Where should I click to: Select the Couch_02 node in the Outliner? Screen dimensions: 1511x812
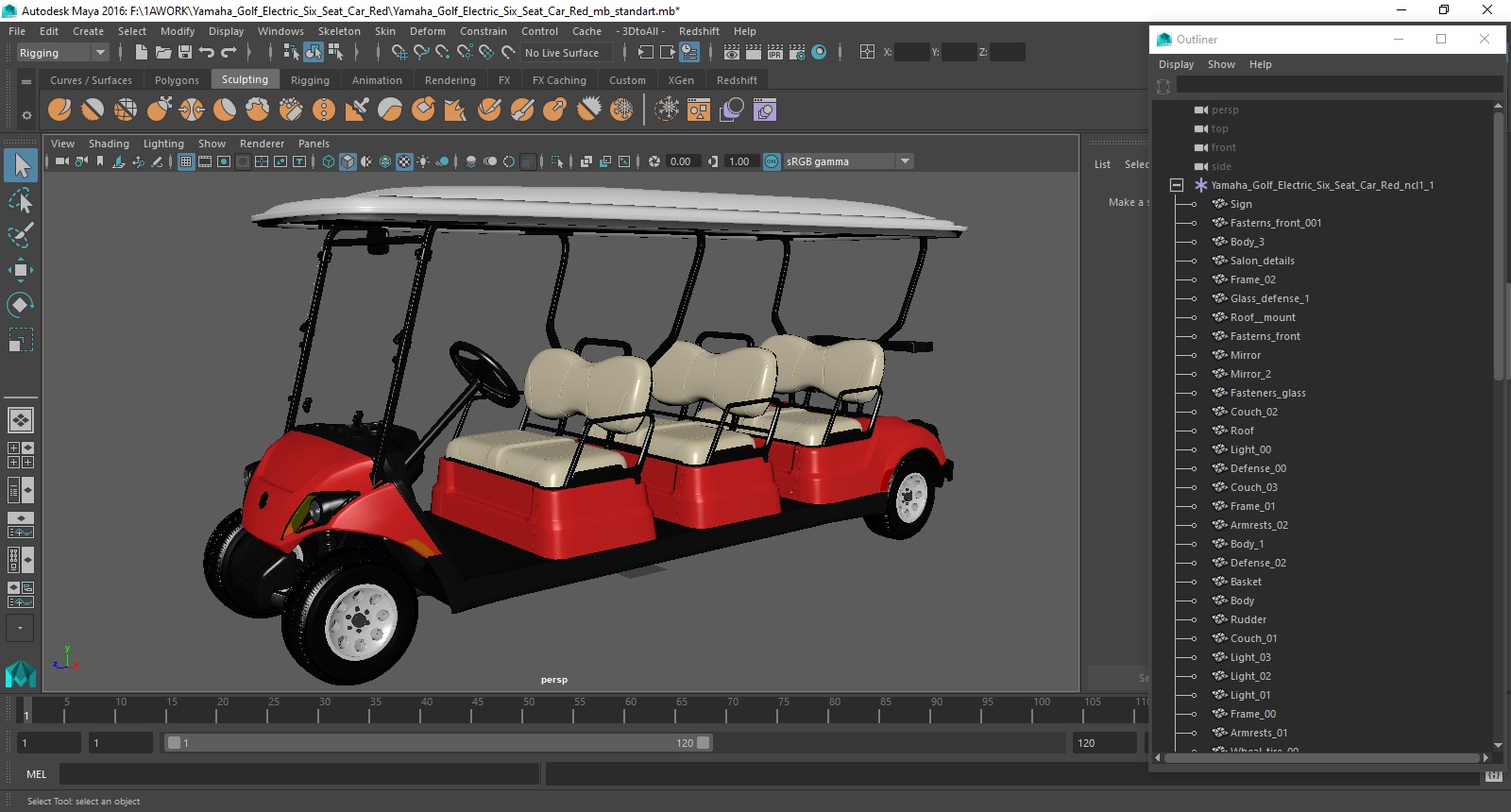(1253, 412)
